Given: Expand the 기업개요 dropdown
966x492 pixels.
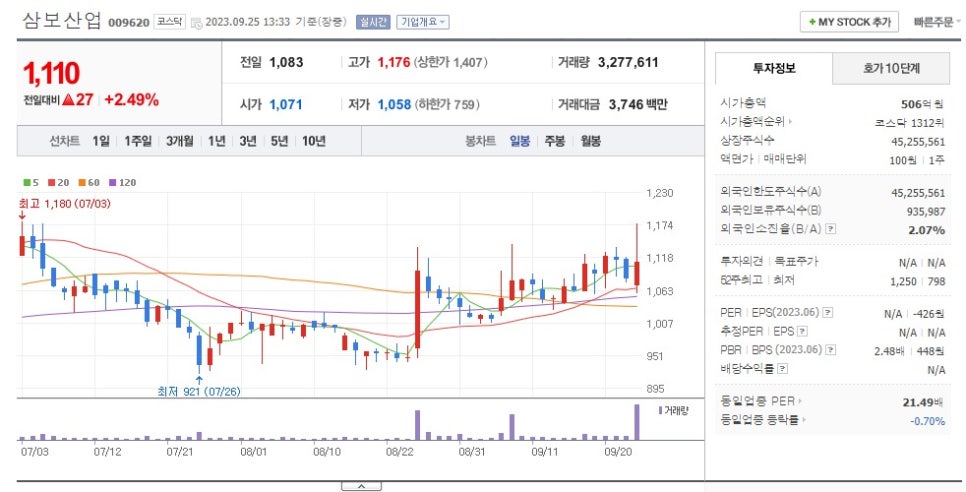Looking at the screenshot, I should coord(423,22).
